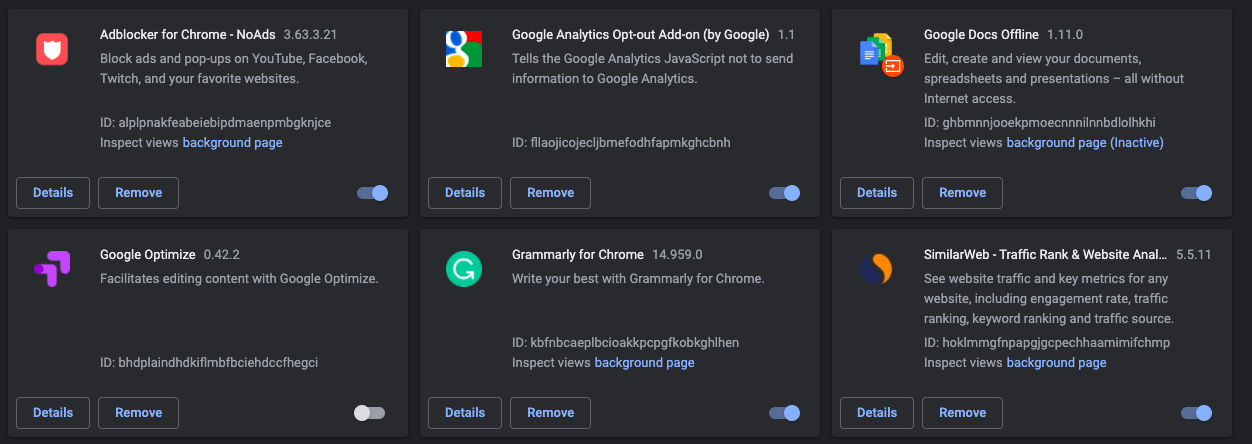The image size is (1252, 444).
Task: Open Details for Grammarly for Chrome
Action: click(x=465, y=413)
